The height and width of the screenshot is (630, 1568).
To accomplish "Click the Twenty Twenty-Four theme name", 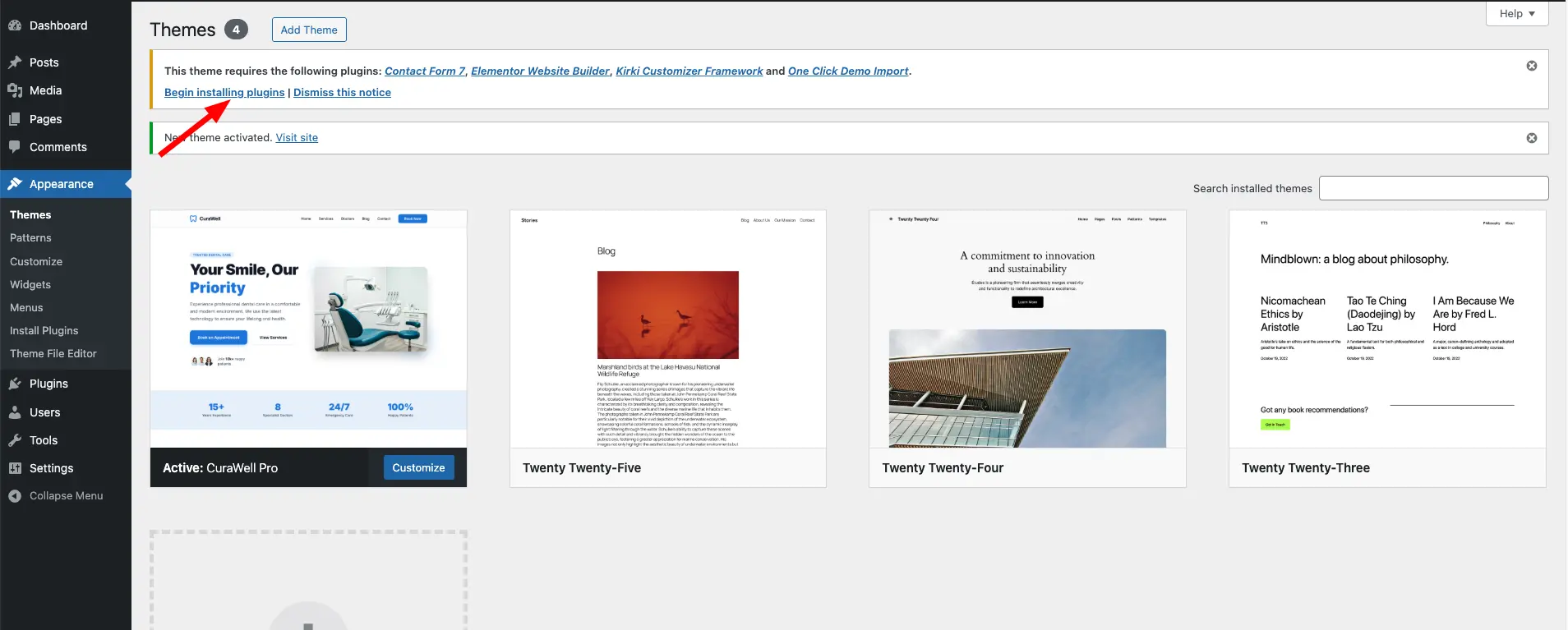I will click(x=943, y=468).
